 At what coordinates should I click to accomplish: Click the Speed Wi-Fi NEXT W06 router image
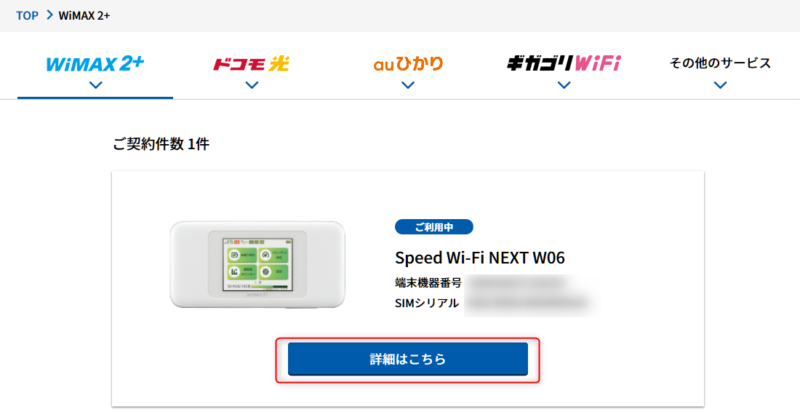coord(258,264)
